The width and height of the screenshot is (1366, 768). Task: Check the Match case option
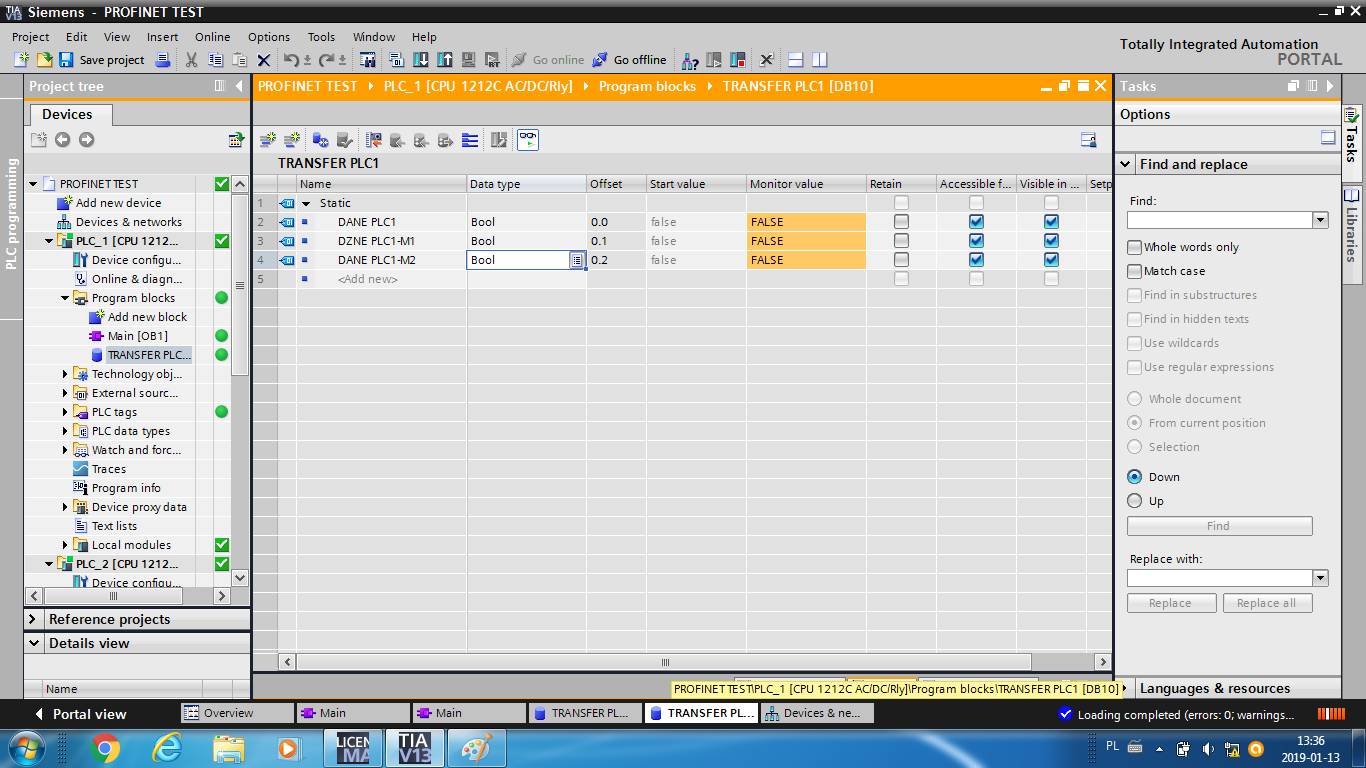pyautogui.click(x=1134, y=271)
